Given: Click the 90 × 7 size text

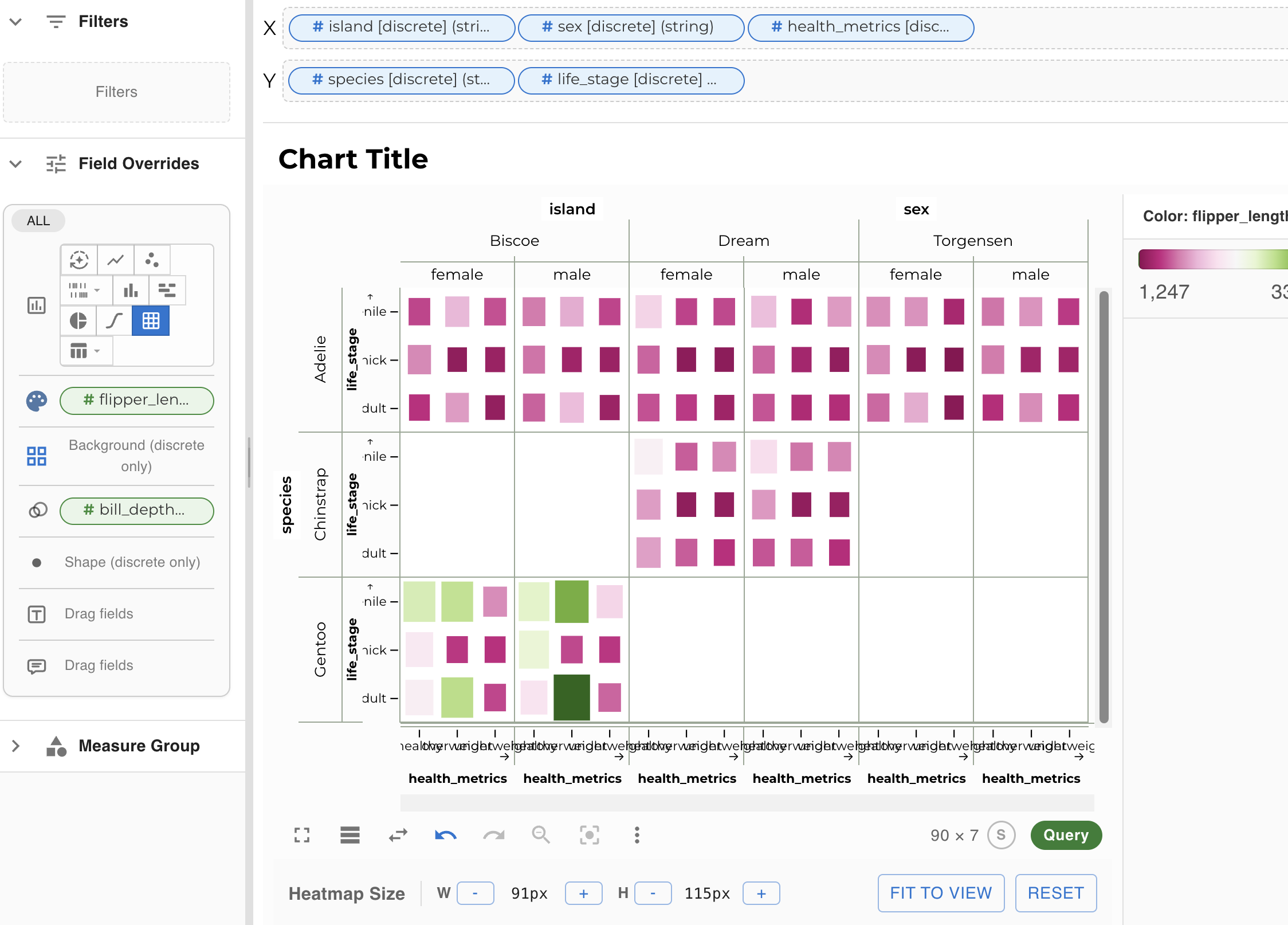Looking at the screenshot, I should (x=955, y=835).
